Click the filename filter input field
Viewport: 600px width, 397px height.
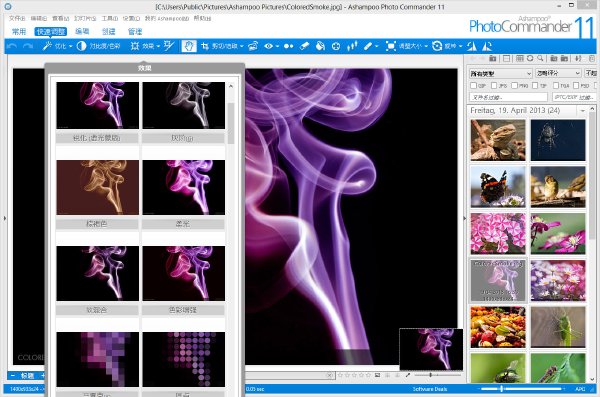click(508, 97)
